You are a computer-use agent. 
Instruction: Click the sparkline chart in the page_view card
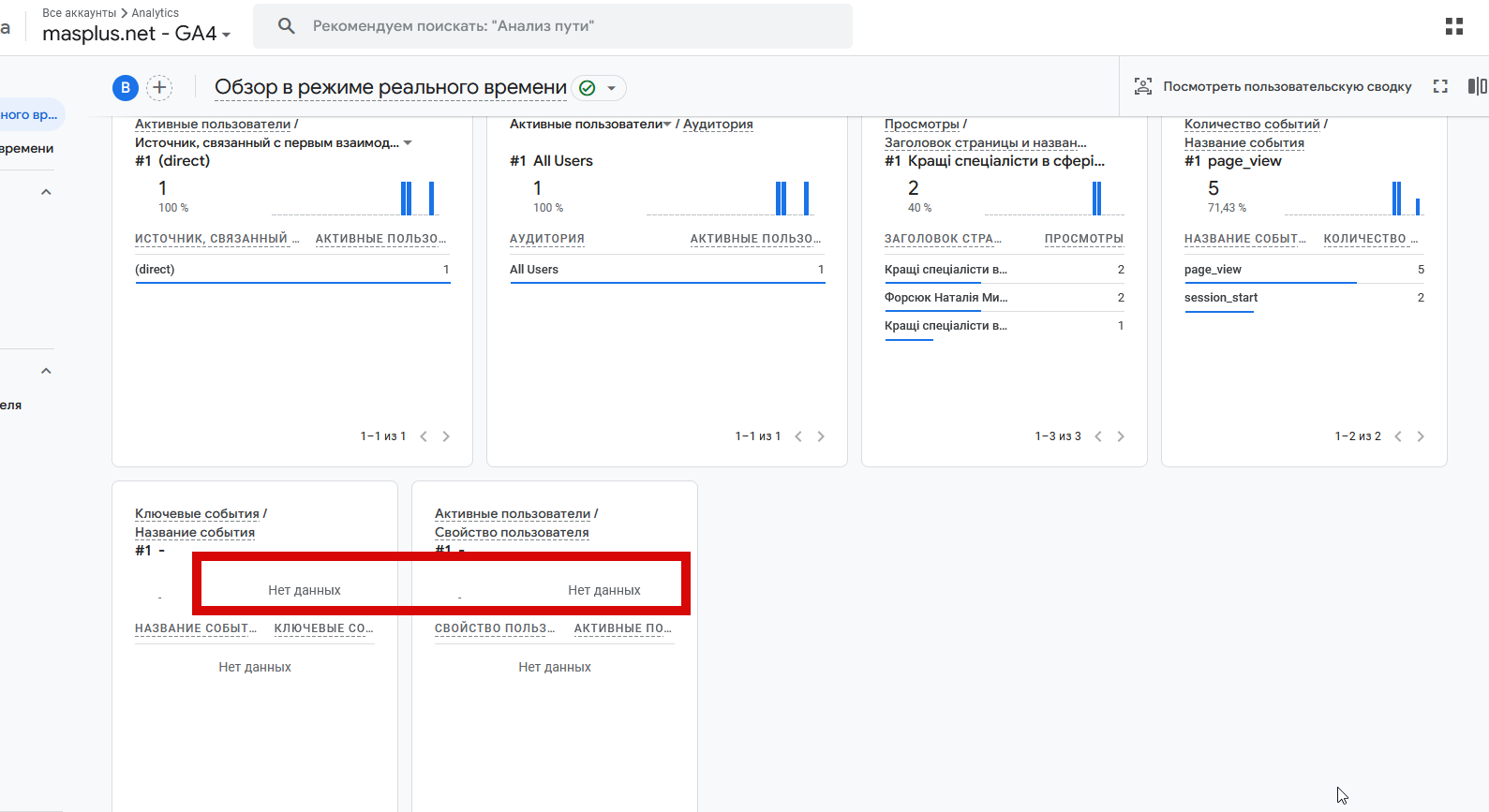pyautogui.click(x=1354, y=198)
